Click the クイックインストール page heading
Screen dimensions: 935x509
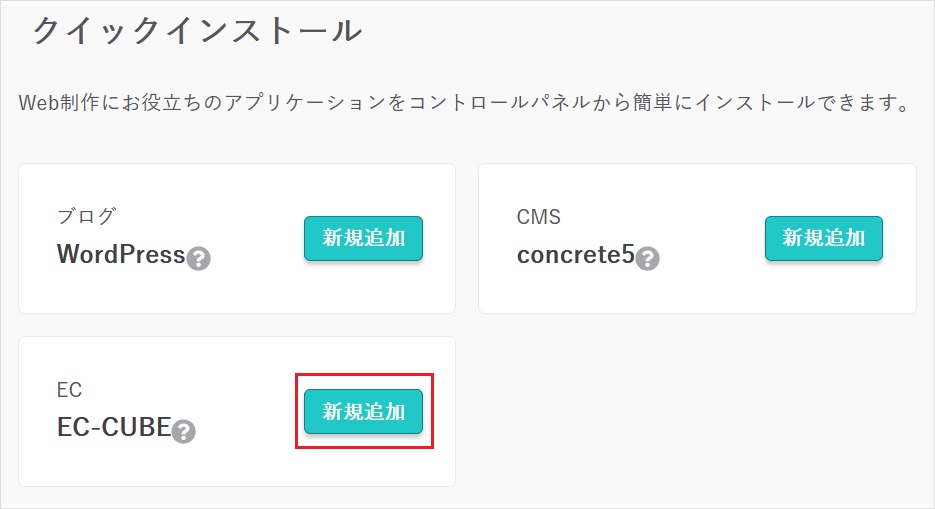coord(196,31)
